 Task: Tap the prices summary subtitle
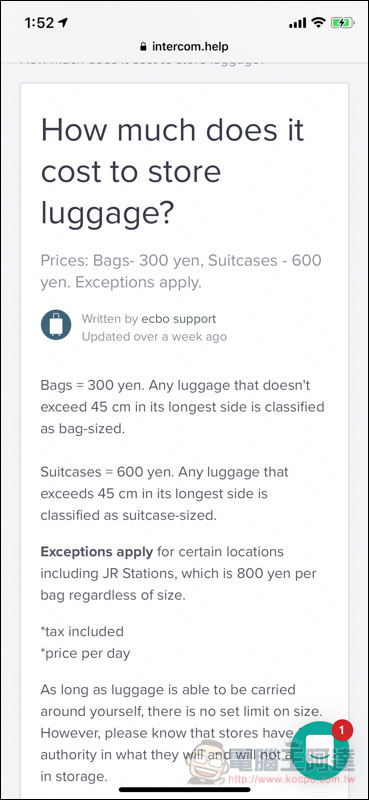(181, 271)
